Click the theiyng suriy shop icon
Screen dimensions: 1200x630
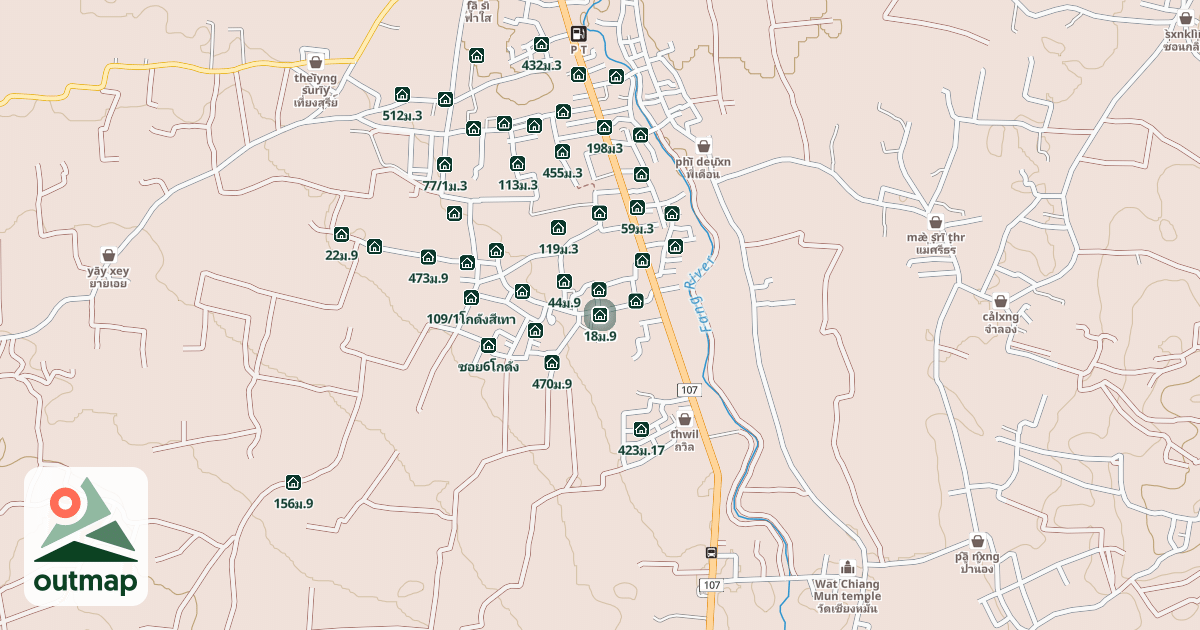click(316, 62)
